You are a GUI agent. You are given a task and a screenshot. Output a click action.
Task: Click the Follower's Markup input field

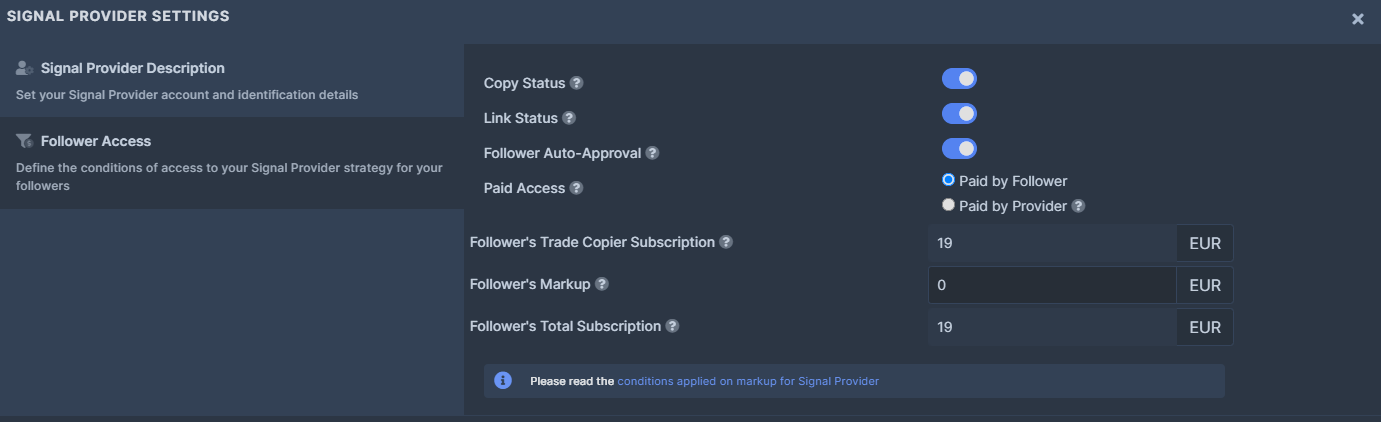tap(1051, 285)
